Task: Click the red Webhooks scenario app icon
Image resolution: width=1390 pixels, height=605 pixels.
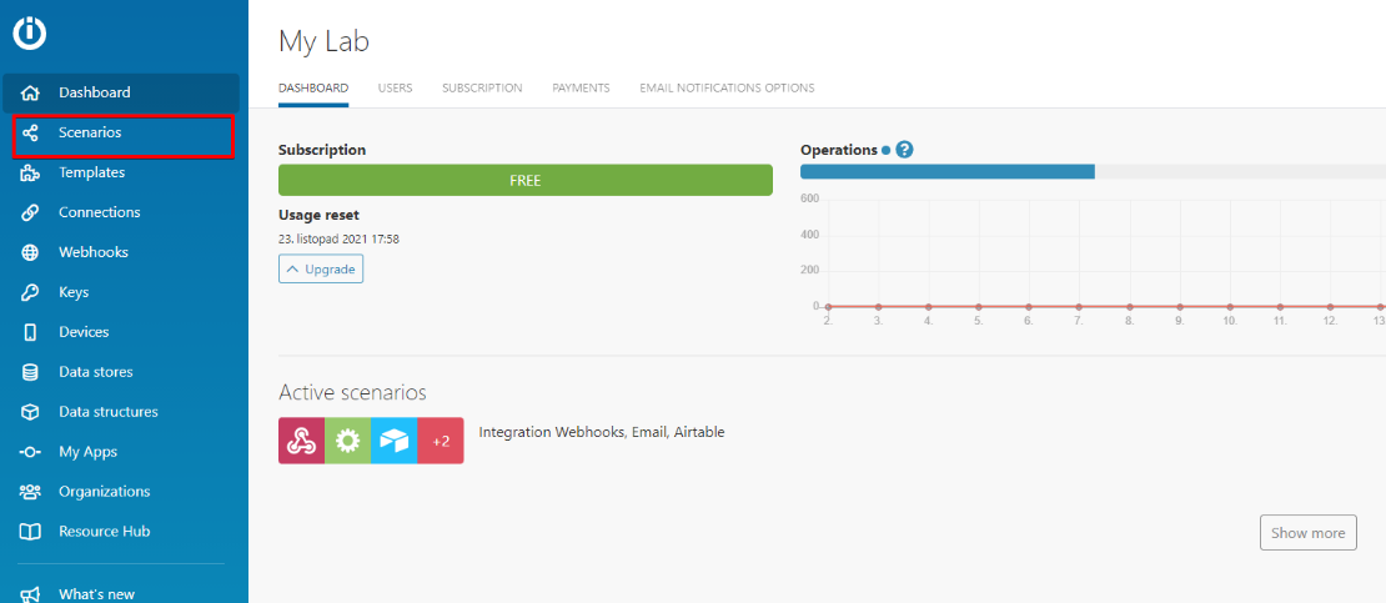Action: tap(301, 441)
